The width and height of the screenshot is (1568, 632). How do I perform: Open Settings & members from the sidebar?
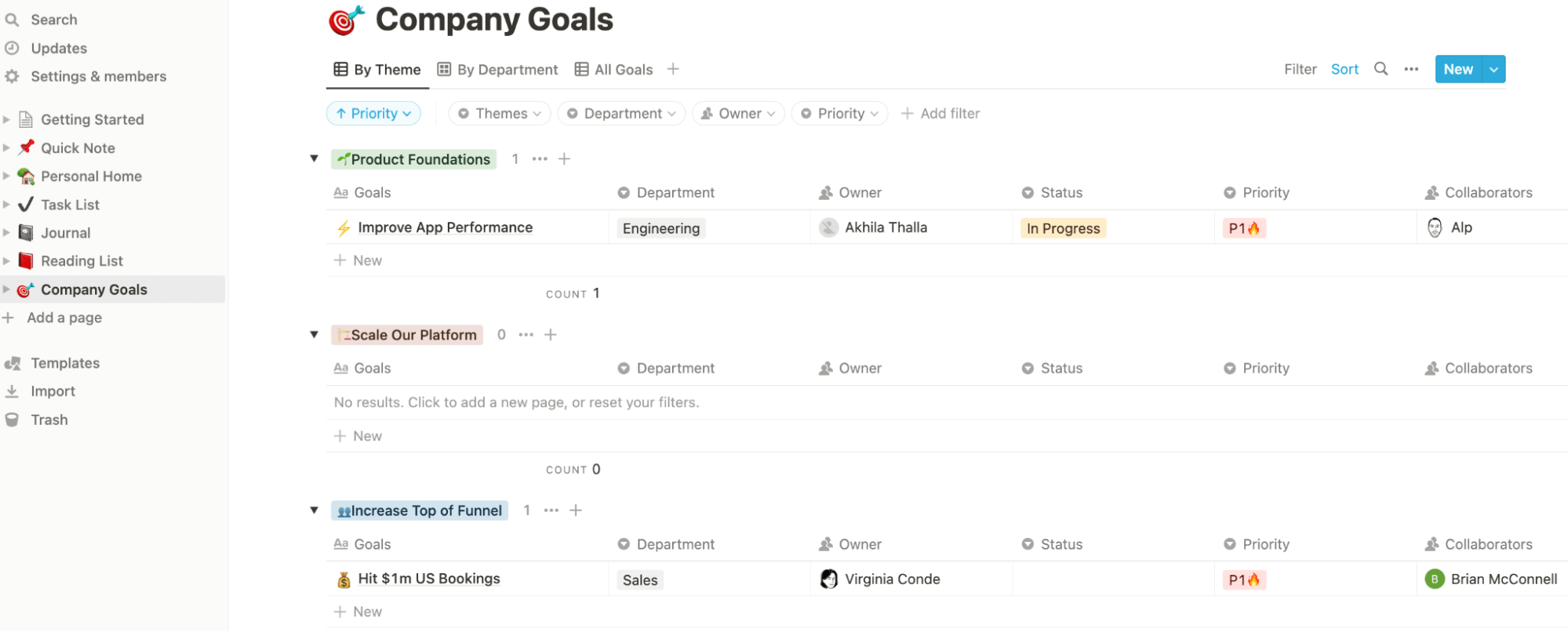coord(98,76)
